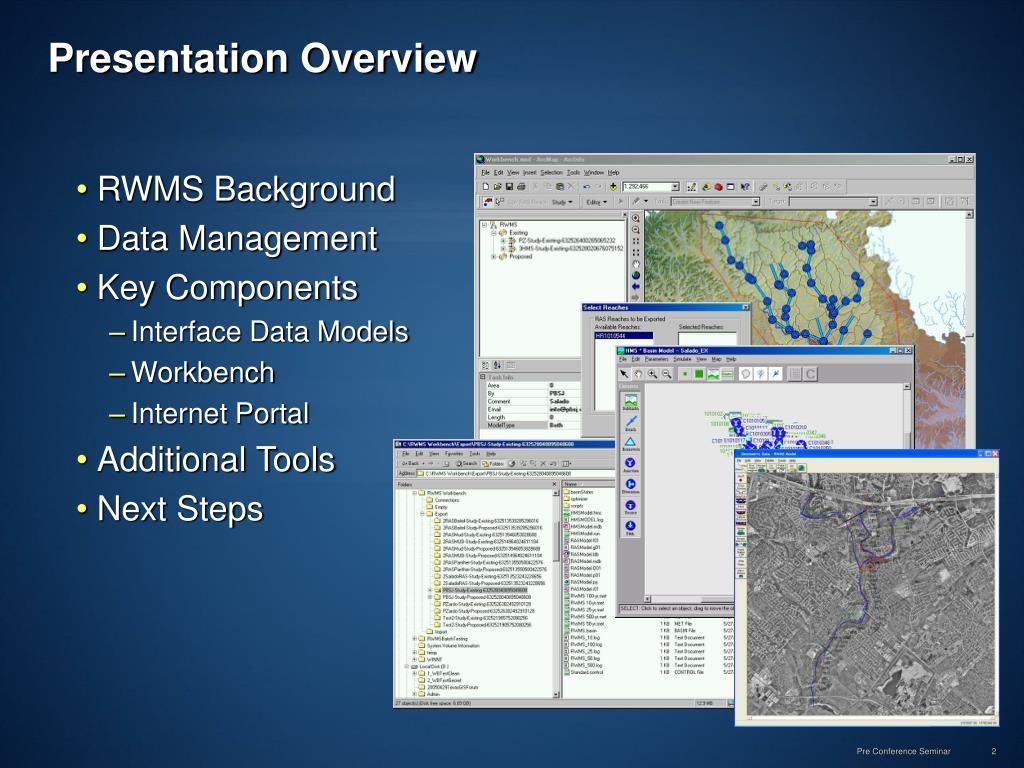The width and height of the screenshot is (1024, 768).
Task: Collapse the Existing node in RWMS tree
Action: click(x=494, y=232)
